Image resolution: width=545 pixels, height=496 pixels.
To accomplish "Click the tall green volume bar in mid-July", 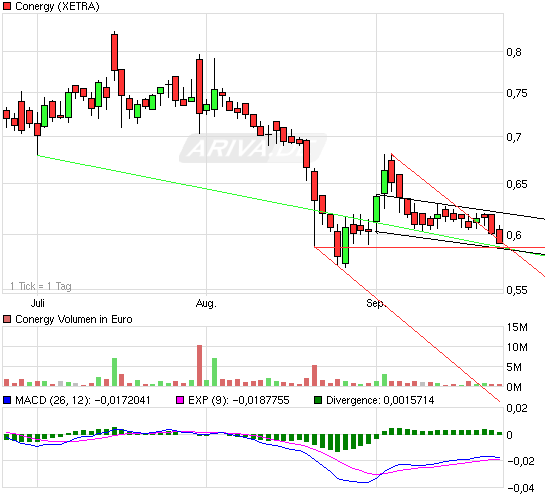I will (x=114, y=372).
